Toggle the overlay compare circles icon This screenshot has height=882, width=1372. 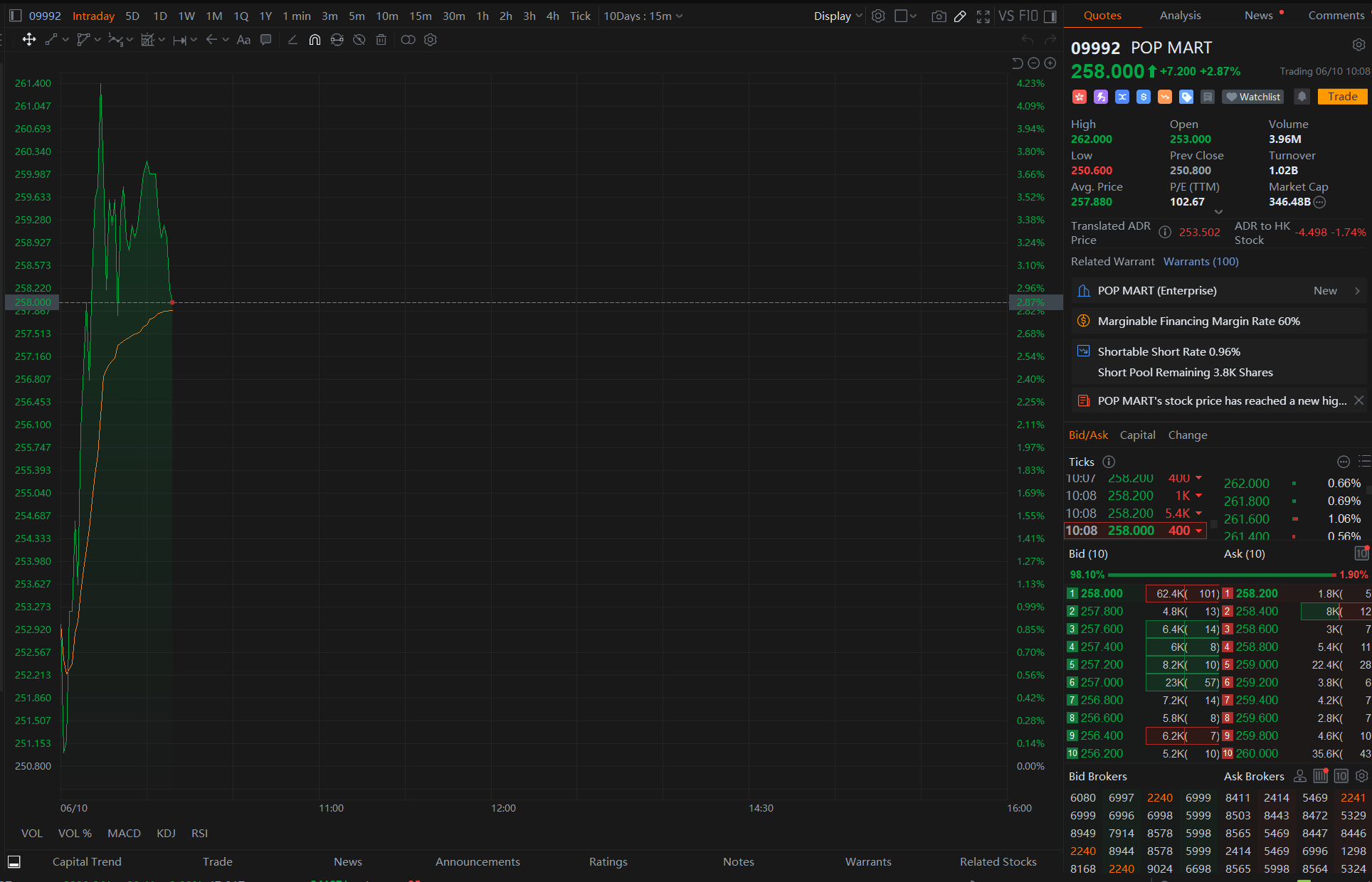[408, 40]
